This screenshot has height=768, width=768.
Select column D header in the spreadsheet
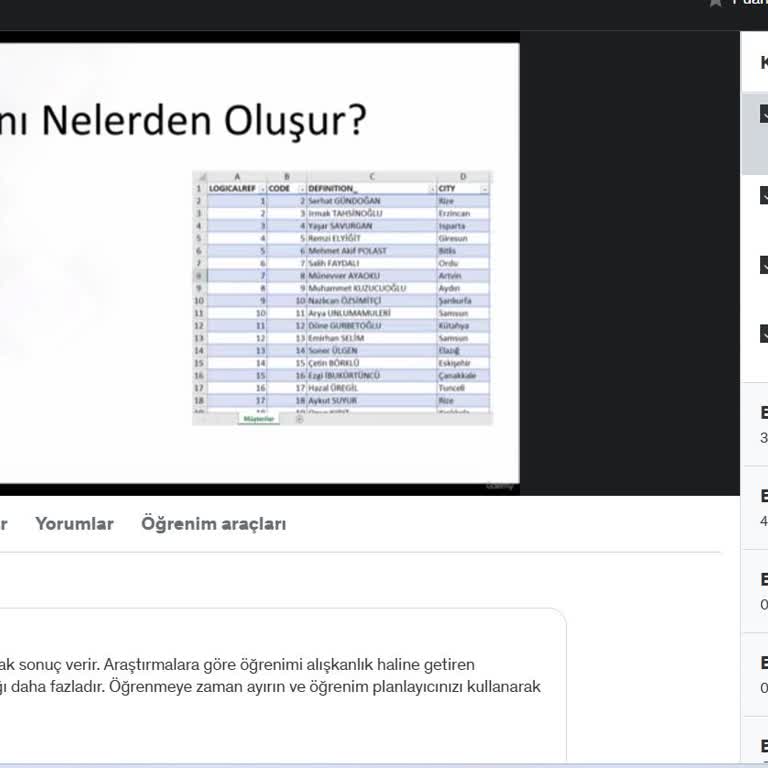[x=463, y=176]
